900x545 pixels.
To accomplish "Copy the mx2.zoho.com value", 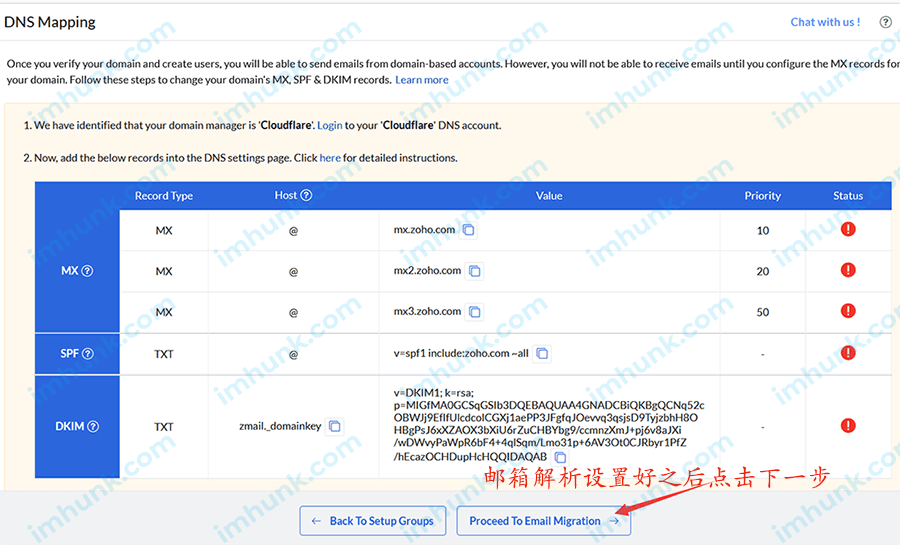I will point(475,271).
